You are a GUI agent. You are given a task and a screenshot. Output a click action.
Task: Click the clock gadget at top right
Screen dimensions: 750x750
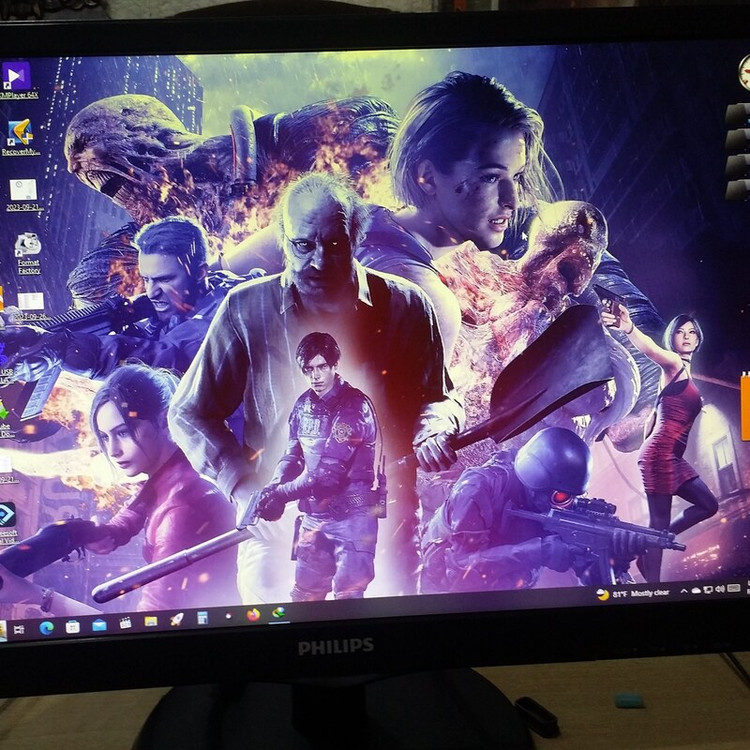(744, 72)
